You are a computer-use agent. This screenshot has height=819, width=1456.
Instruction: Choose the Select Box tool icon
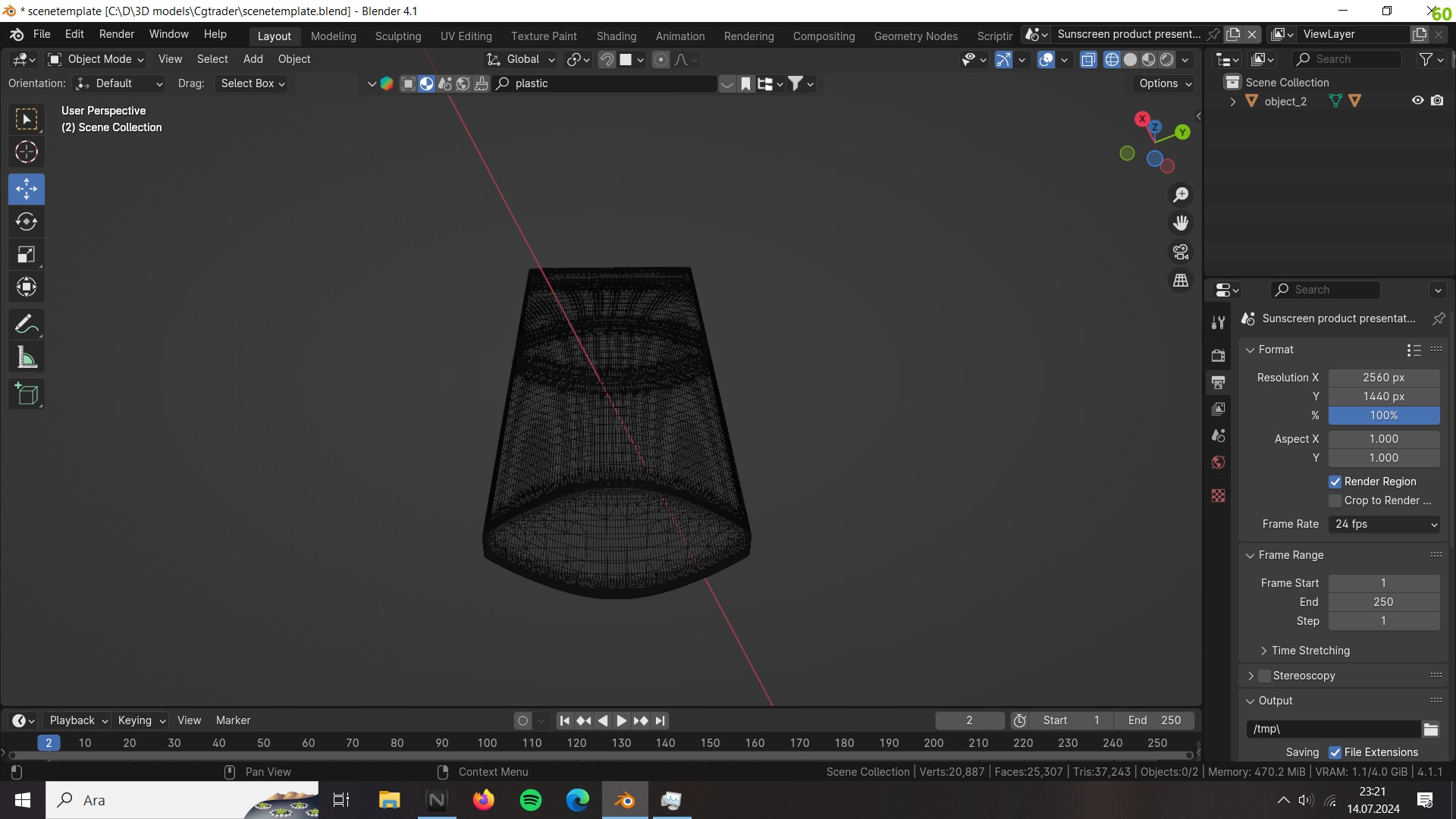coord(27,119)
